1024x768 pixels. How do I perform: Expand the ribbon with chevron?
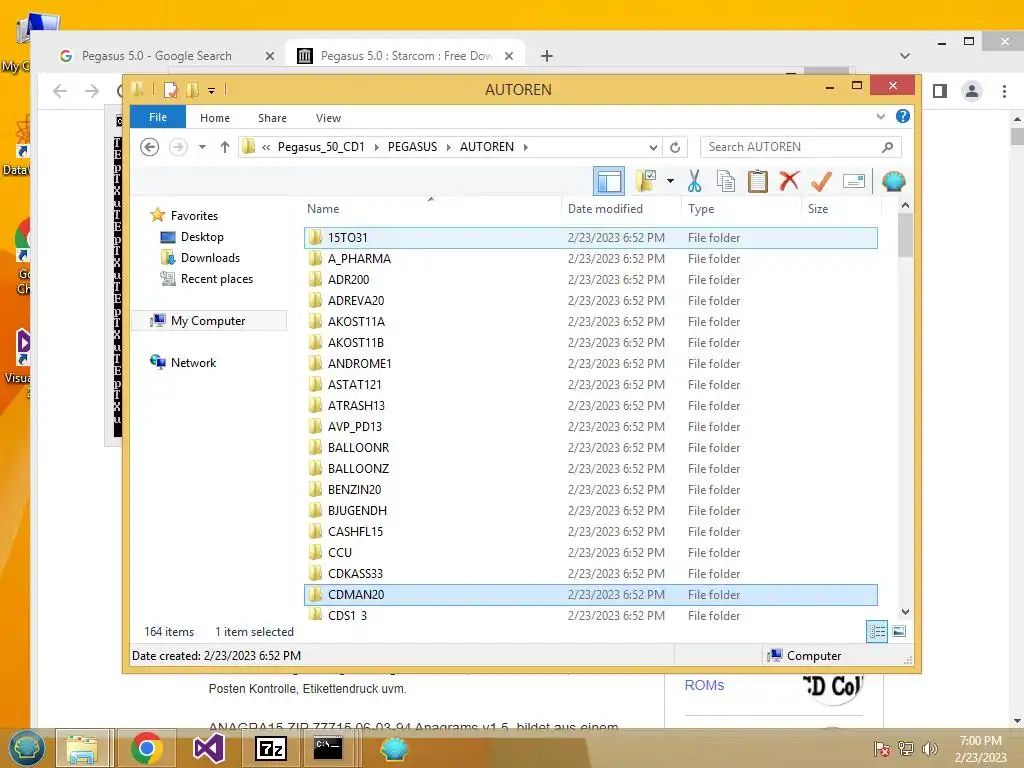pos(880,117)
